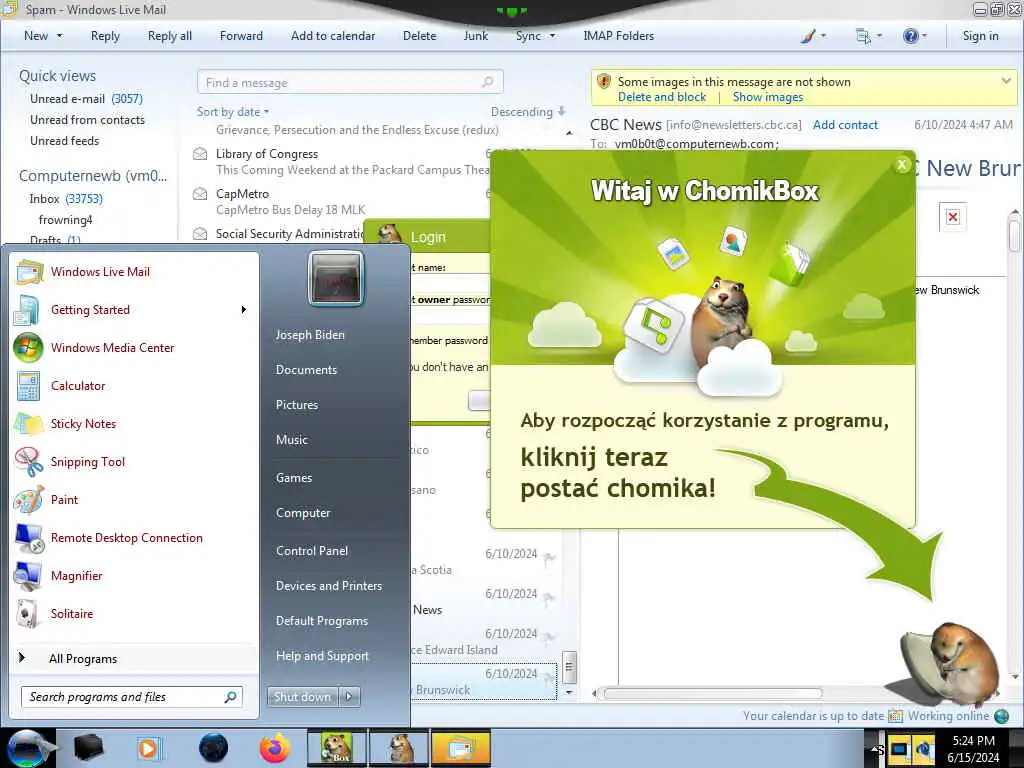Switch to ChomikBox taskbar button
This screenshot has width=1024, height=768.
point(337,748)
